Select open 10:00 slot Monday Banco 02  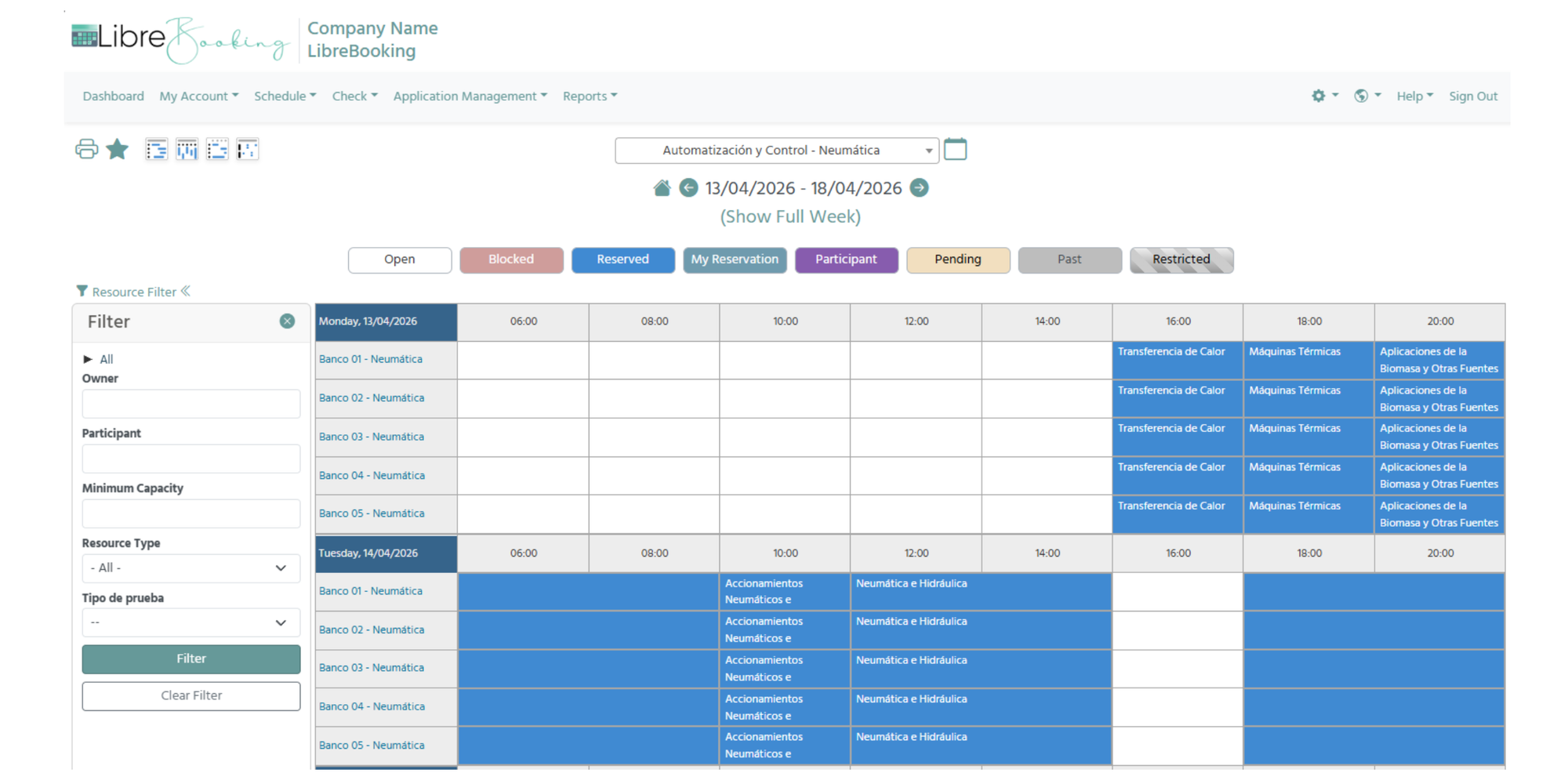coord(785,398)
